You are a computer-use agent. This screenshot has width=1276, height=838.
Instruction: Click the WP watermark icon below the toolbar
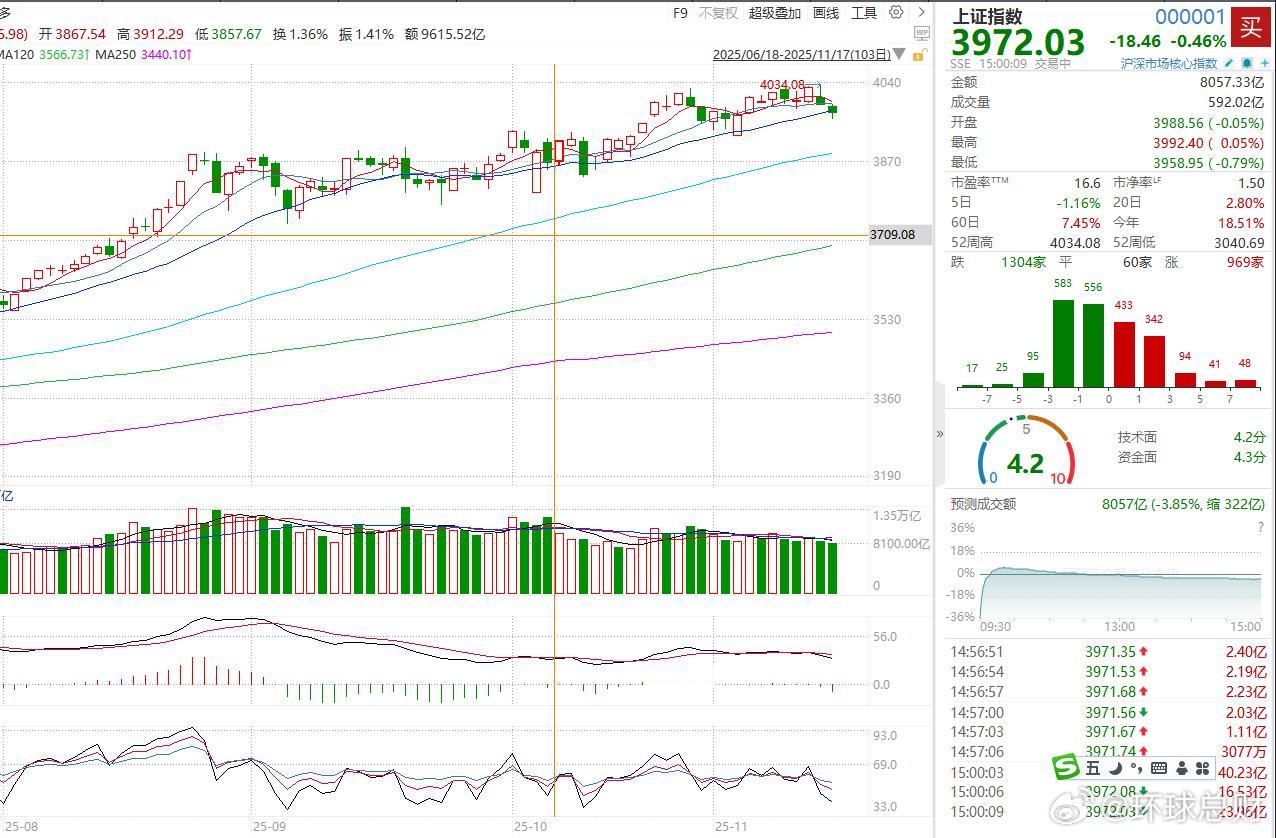point(922,33)
